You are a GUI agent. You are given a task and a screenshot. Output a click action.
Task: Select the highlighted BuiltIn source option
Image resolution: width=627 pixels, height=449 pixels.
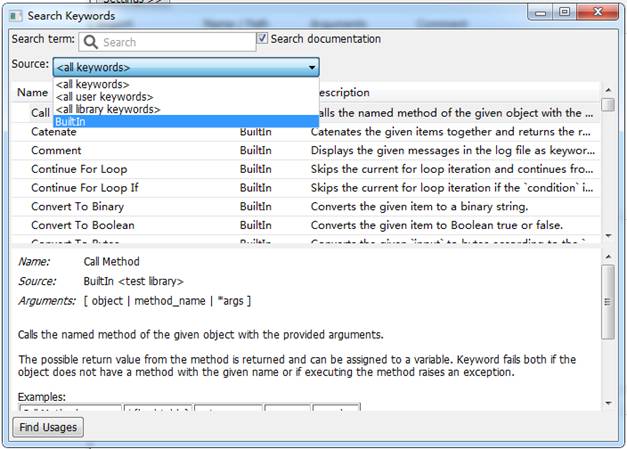(x=186, y=122)
